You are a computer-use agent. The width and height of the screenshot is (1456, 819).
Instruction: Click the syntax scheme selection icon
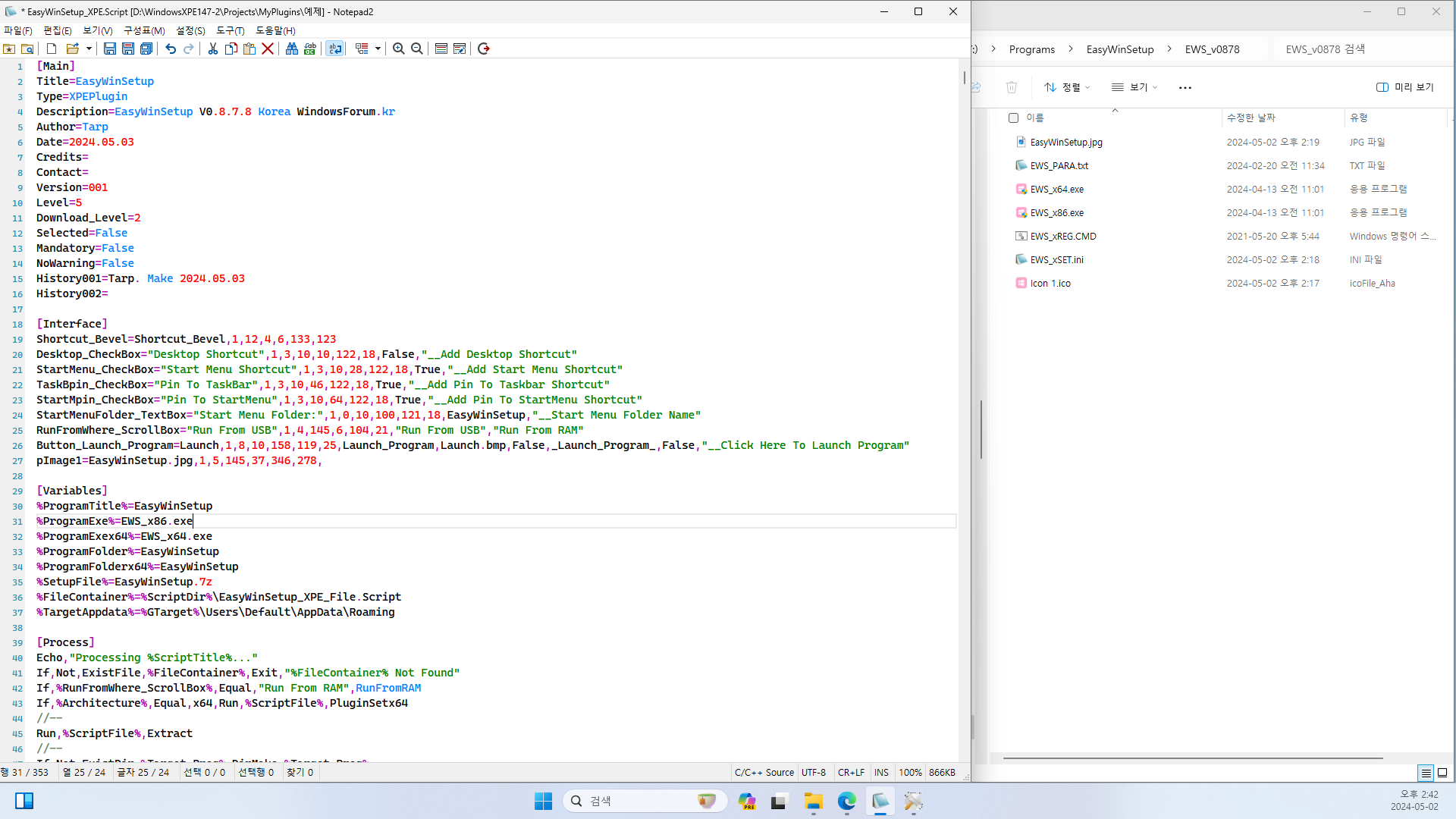click(x=362, y=49)
